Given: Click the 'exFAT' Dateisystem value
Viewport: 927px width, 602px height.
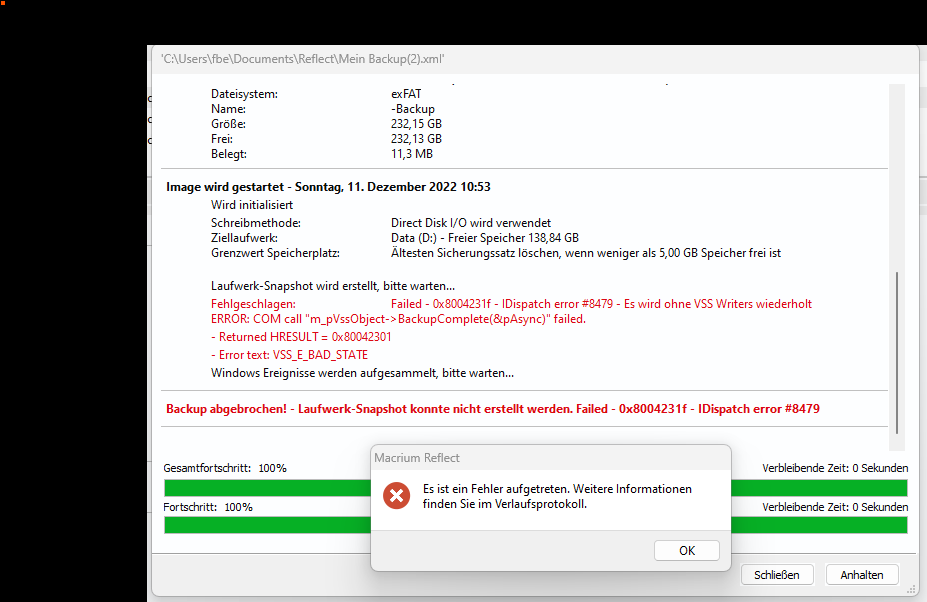Looking at the screenshot, I should [x=406, y=94].
